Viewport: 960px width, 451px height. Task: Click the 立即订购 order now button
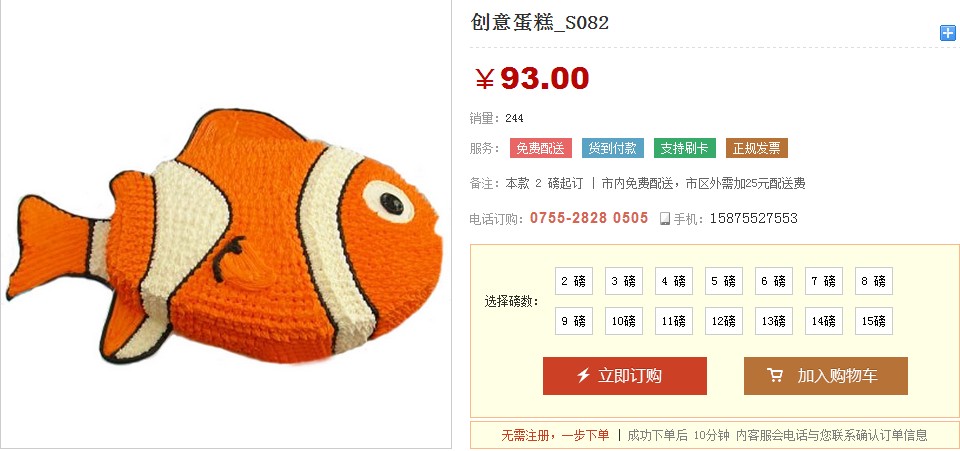coord(624,376)
